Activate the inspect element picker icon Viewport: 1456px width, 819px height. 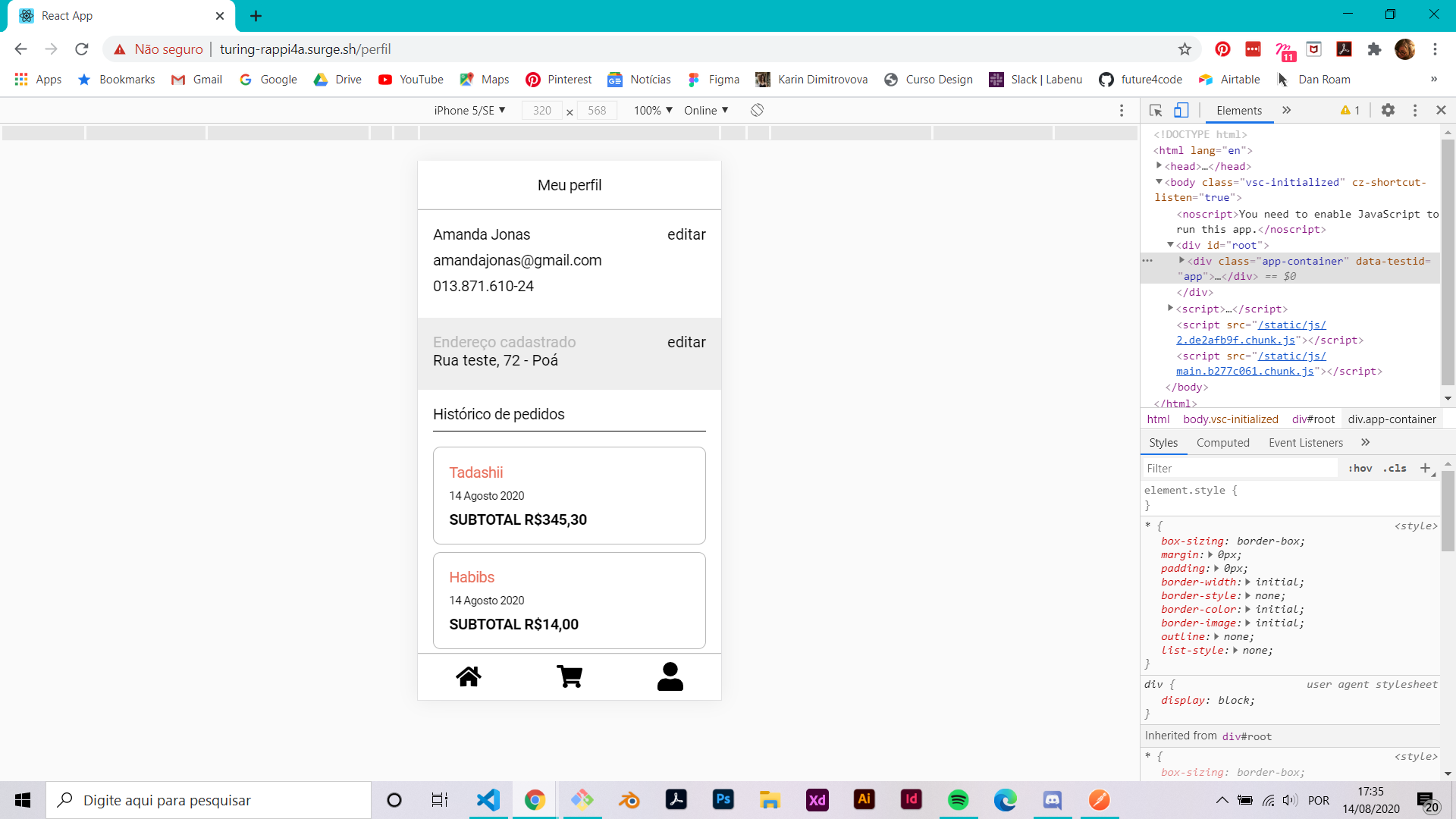[1156, 111]
